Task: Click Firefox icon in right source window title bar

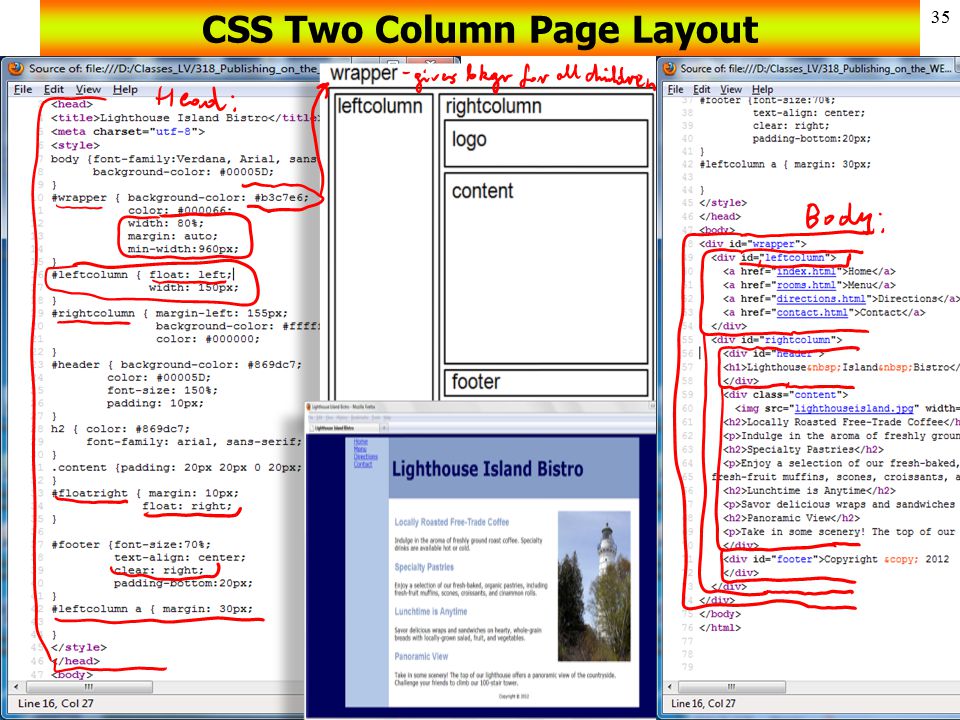Action: [x=669, y=69]
